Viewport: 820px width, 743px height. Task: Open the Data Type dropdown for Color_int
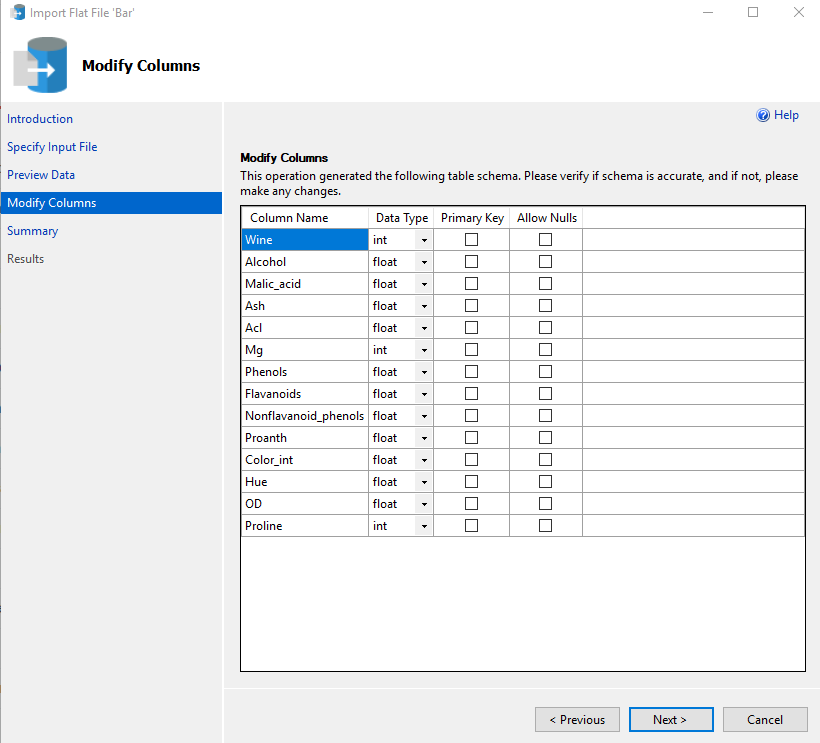coord(424,460)
